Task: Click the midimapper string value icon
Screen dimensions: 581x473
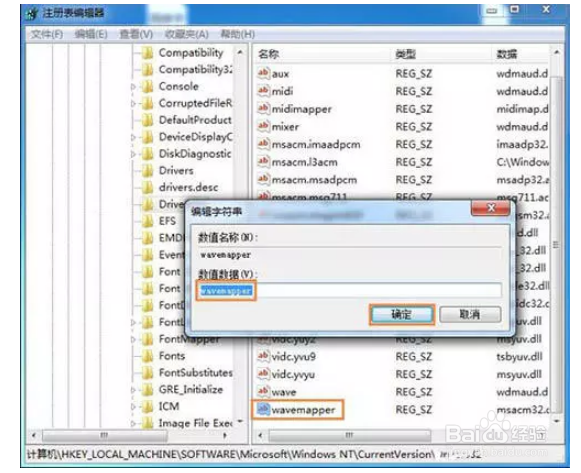Action: tap(263, 109)
